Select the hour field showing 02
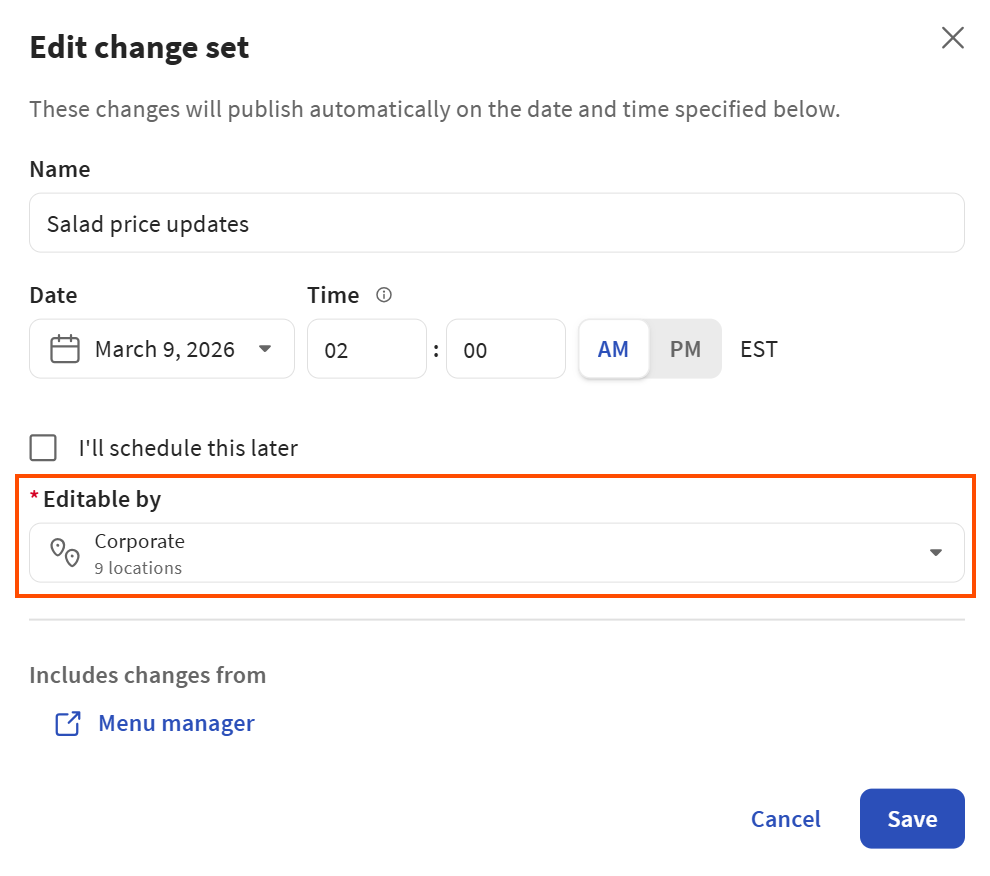 tap(366, 348)
